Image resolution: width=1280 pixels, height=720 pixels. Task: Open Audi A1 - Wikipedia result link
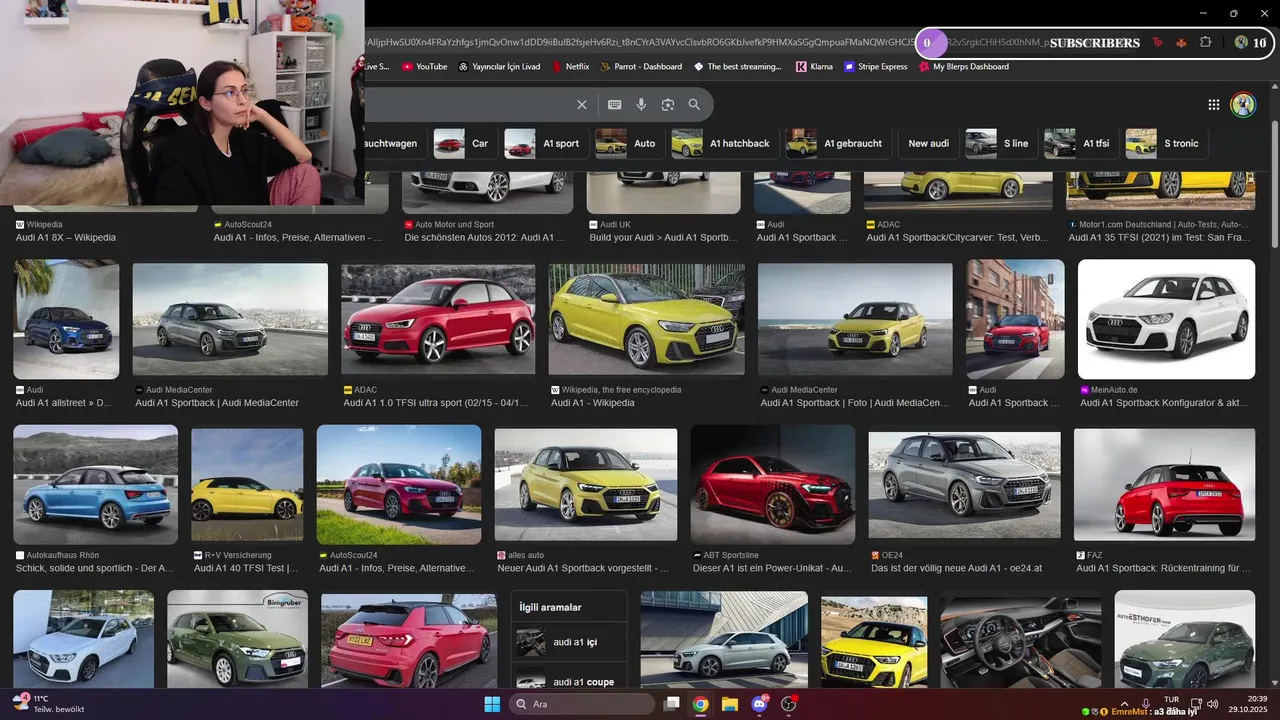(593, 403)
